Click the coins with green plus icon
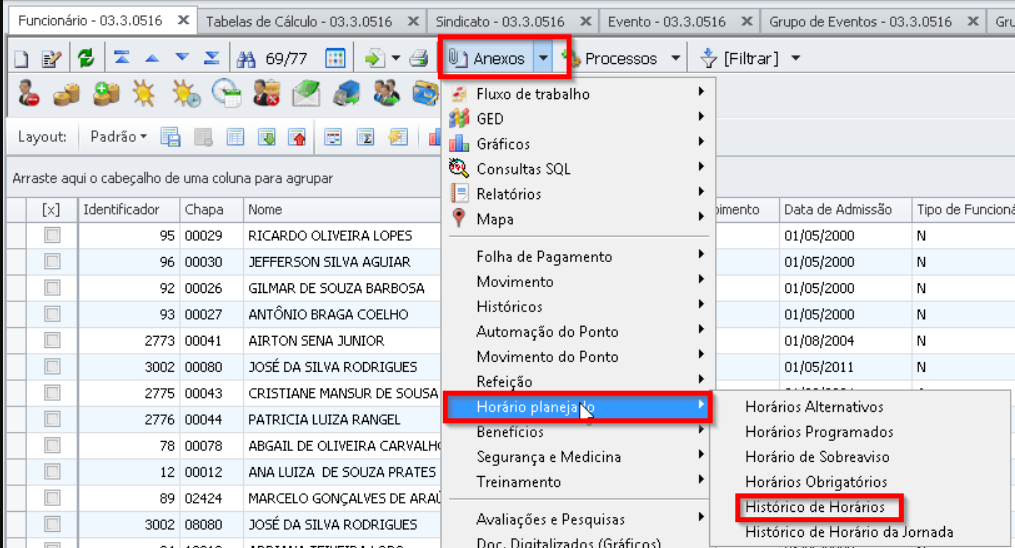Screen dimensions: 1015x548 point(106,94)
